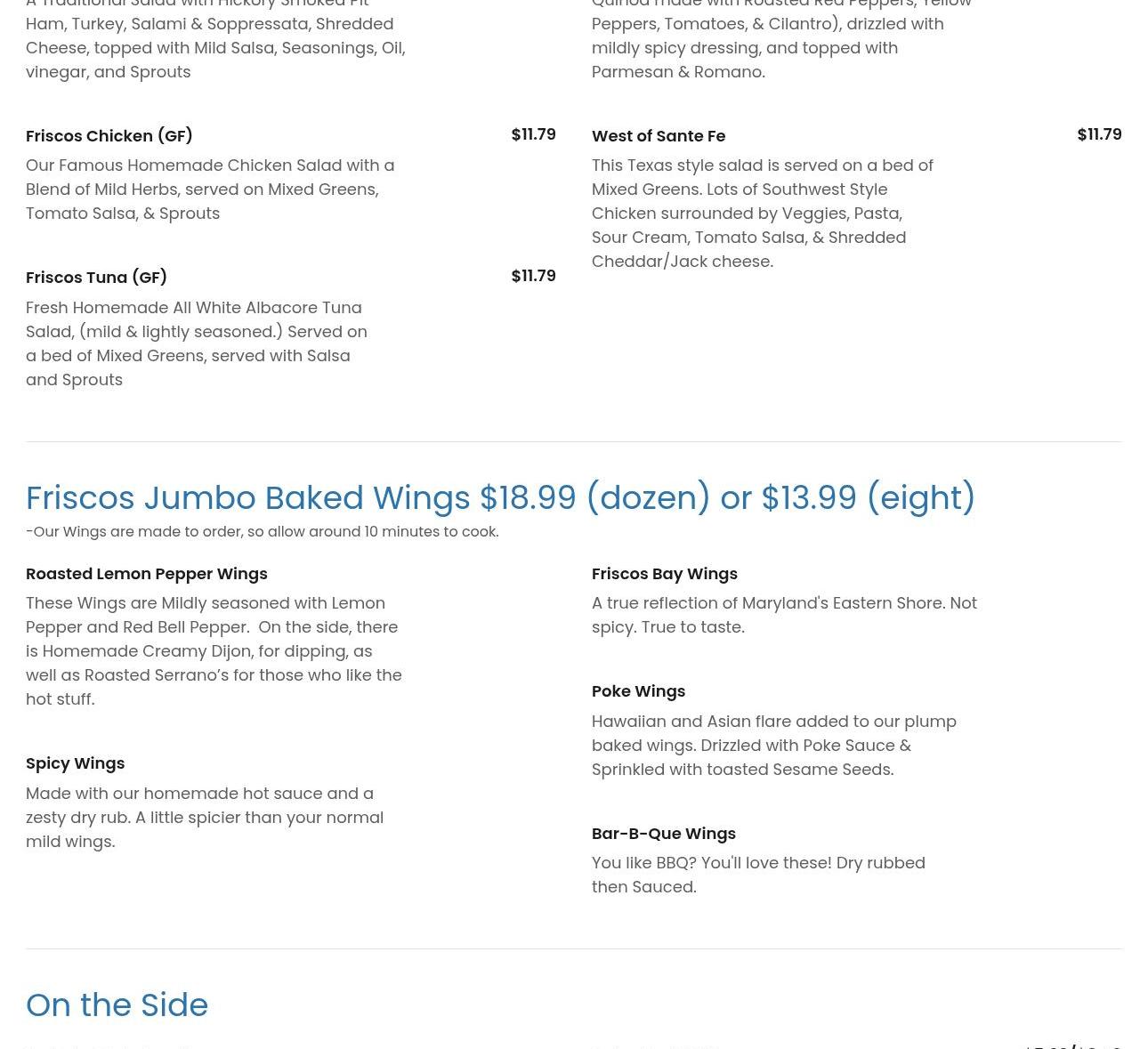Click the wings made-to-order note
1148x1049 pixels.
[262, 532]
